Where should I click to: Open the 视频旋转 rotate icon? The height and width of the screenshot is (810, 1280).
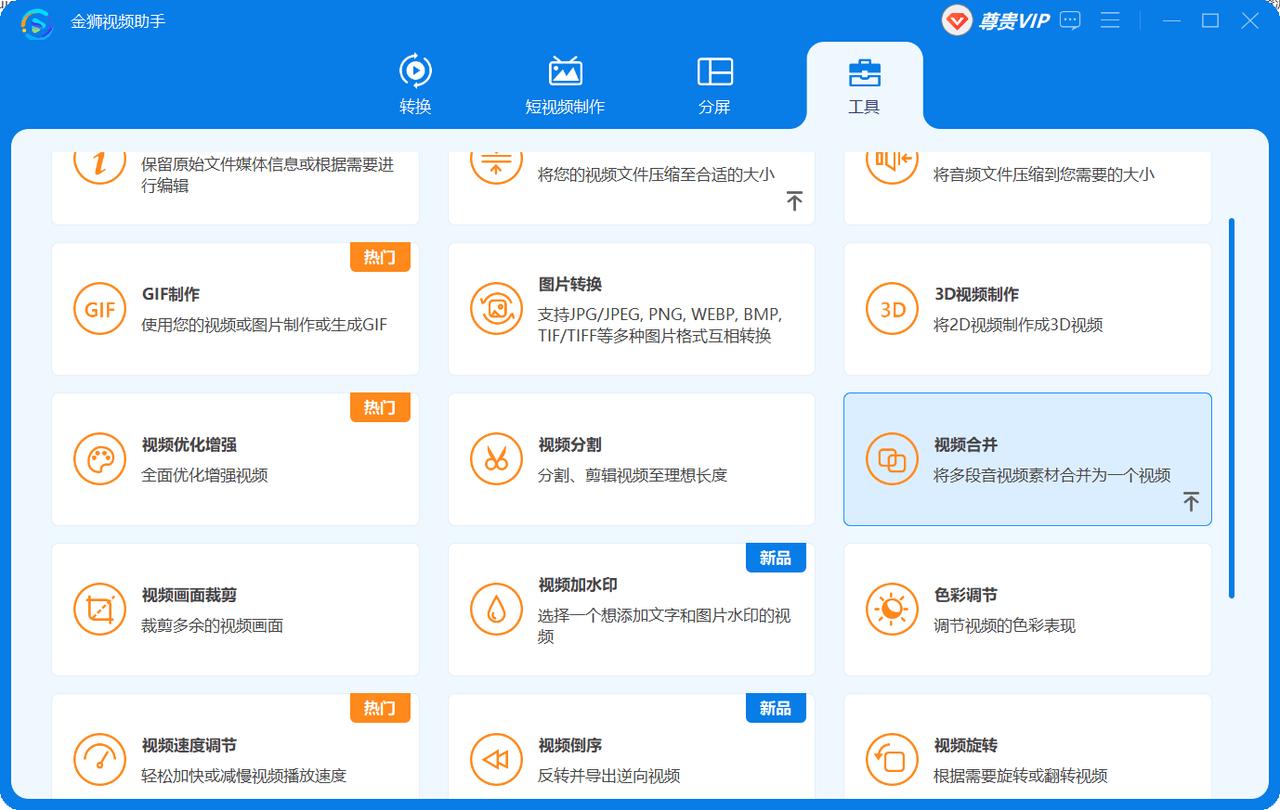(x=891, y=758)
